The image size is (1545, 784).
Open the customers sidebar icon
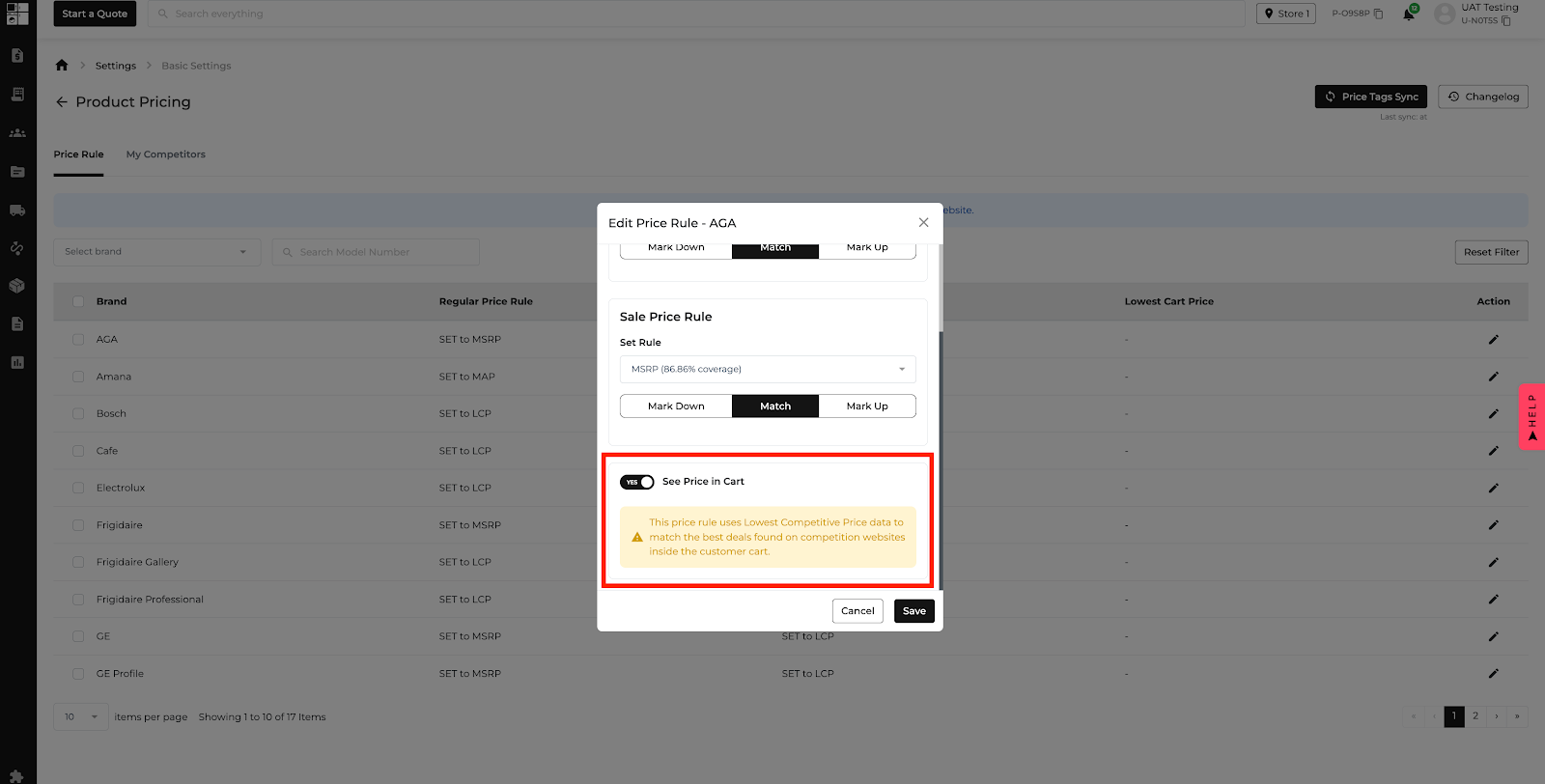pos(17,133)
